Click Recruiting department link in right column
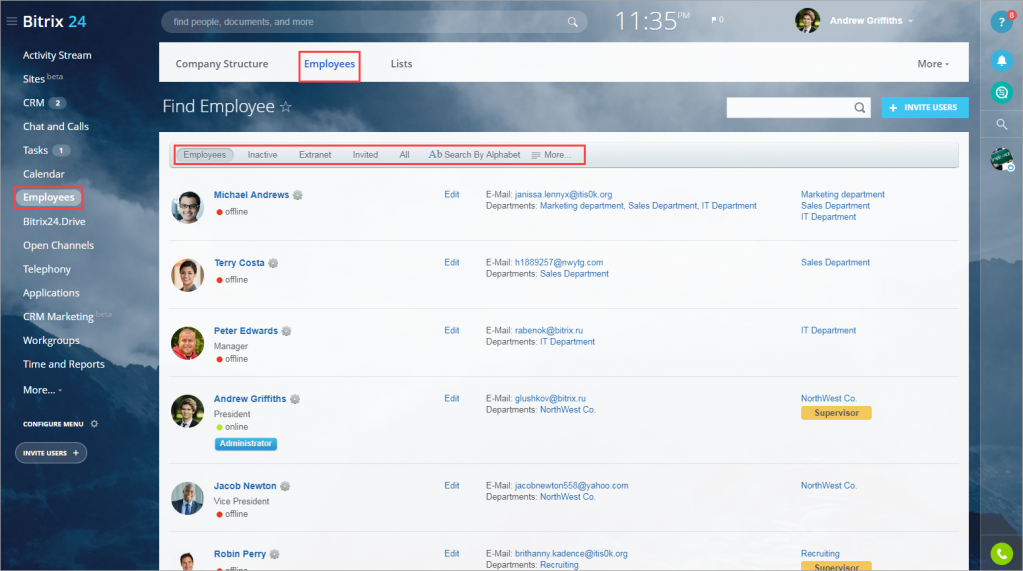 820,553
